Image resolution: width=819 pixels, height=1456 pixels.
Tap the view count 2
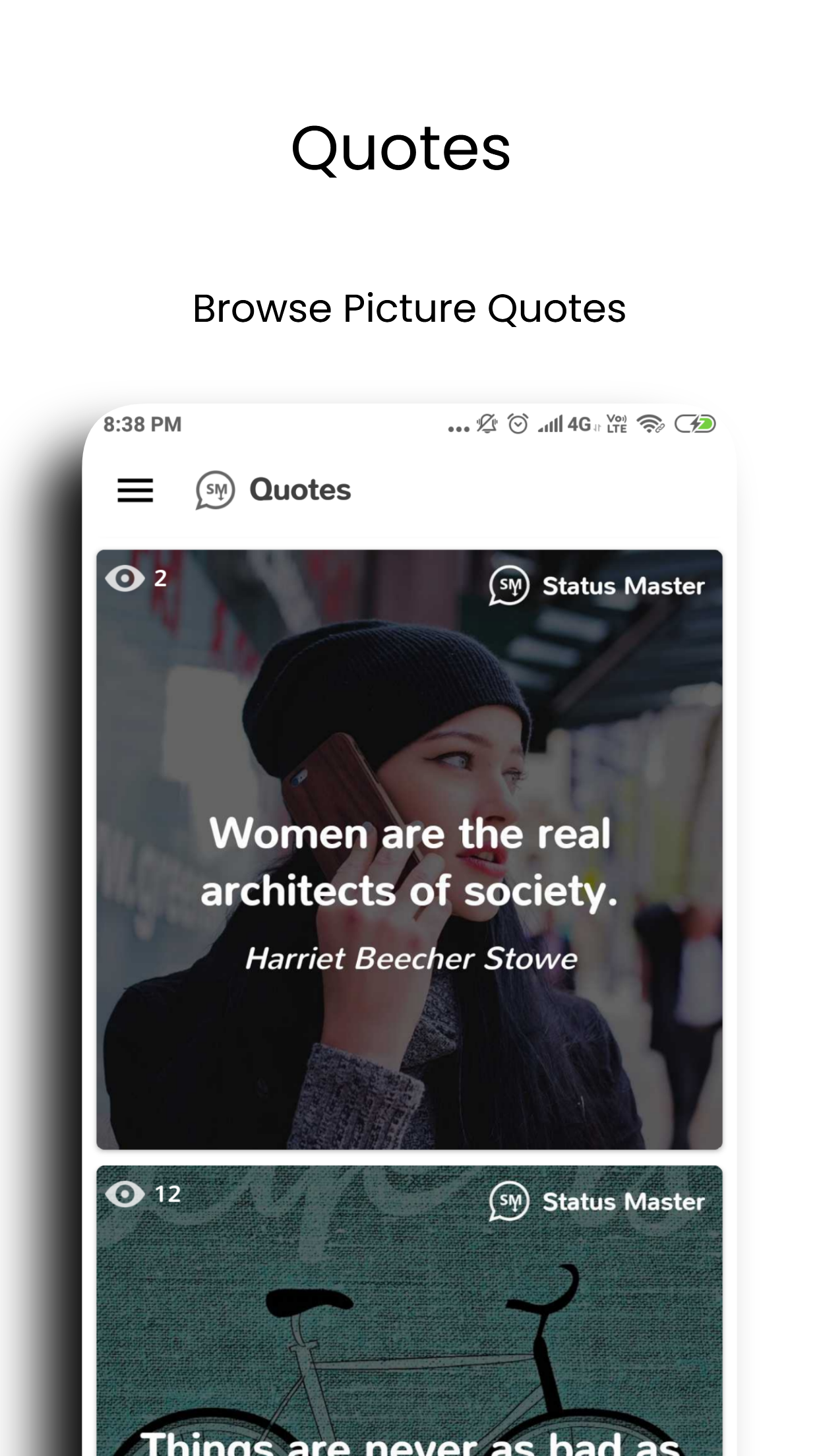[160, 578]
